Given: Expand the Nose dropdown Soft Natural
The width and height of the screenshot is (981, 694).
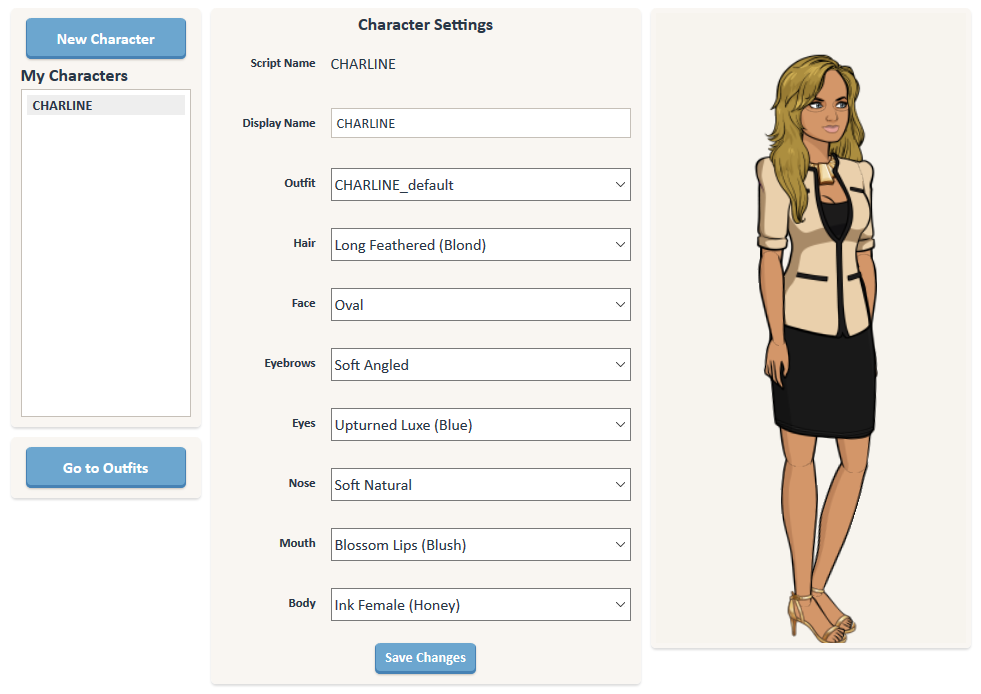Looking at the screenshot, I should [x=480, y=485].
